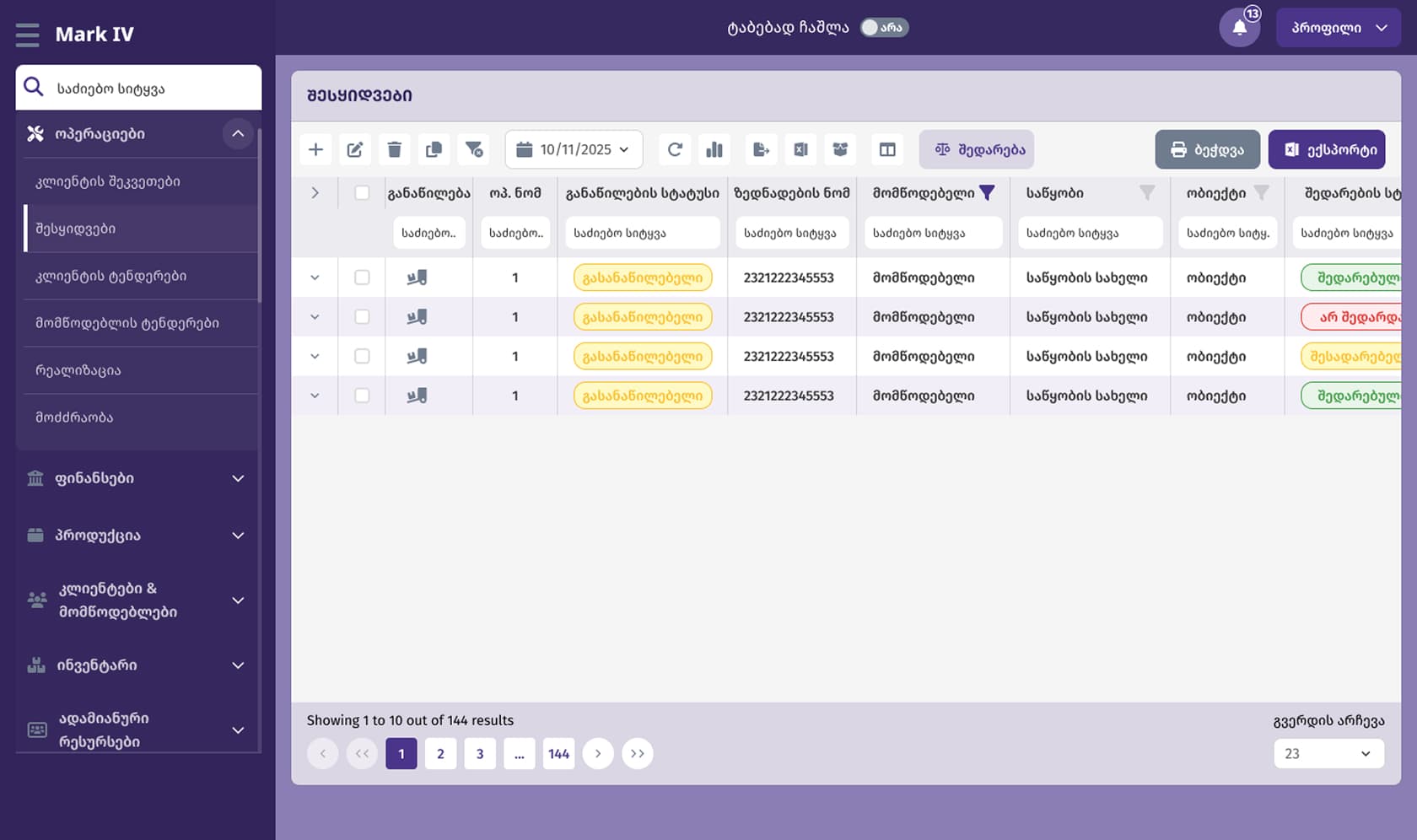Check the first table row checkbox
The width and height of the screenshot is (1417, 840).
click(362, 277)
